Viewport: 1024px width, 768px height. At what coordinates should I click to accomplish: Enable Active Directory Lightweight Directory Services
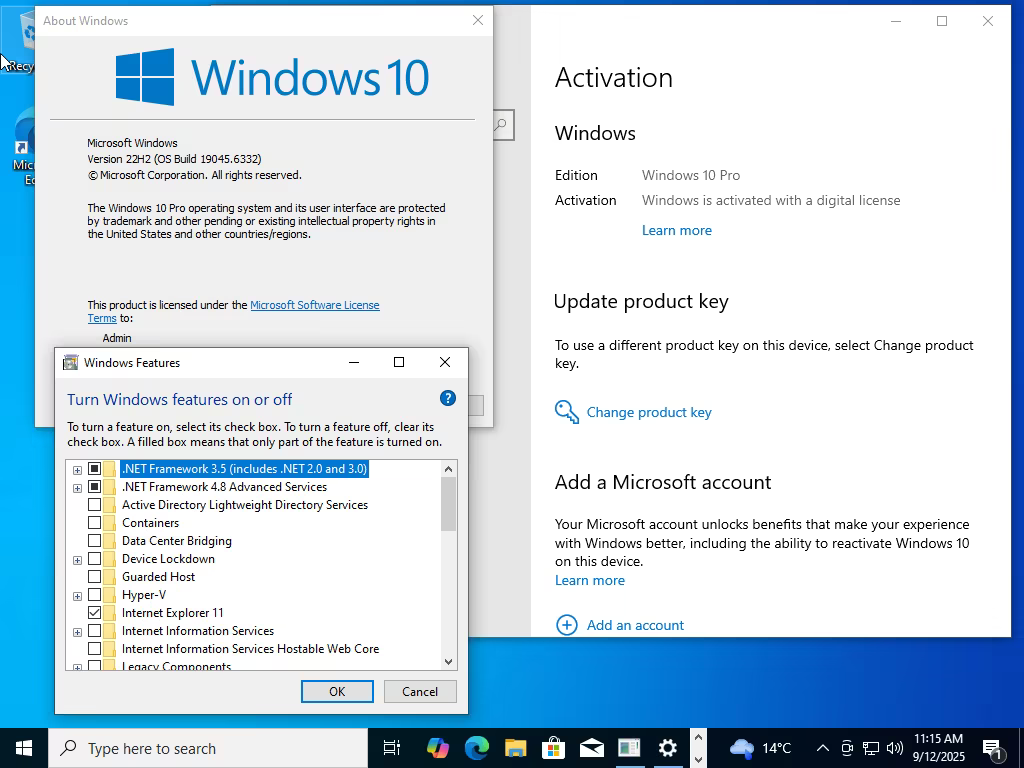tap(95, 505)
